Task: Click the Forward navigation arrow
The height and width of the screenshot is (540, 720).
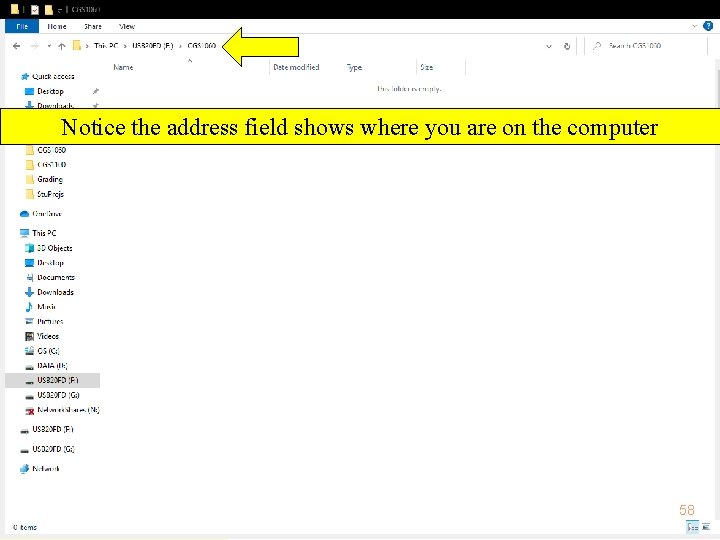Action: point(34,46)
